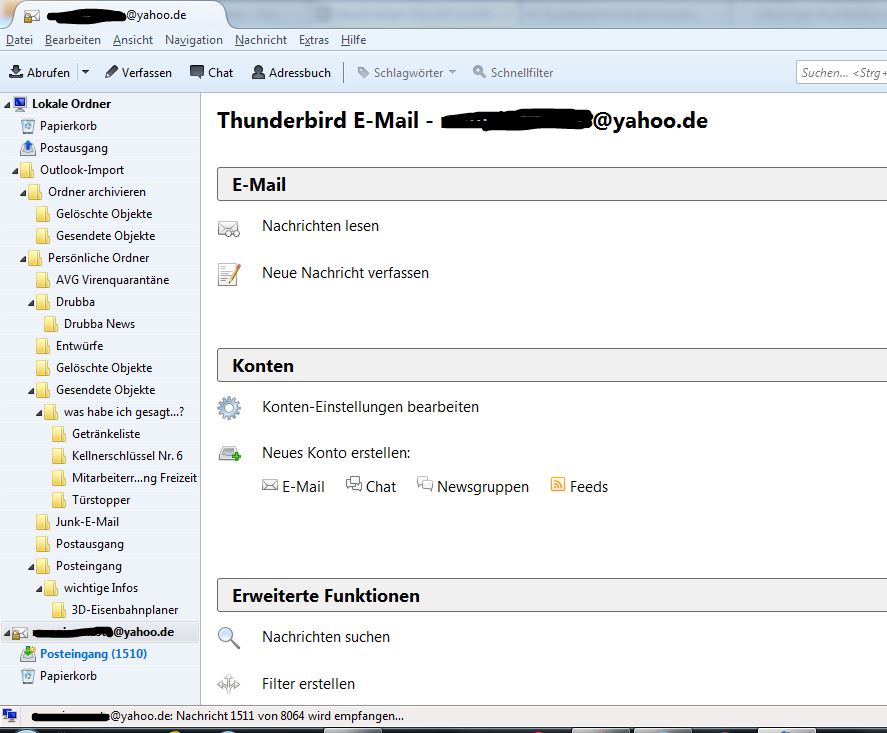
Task: Click the Nachrichten lesen envelope icon
Action: pos(229,228)
